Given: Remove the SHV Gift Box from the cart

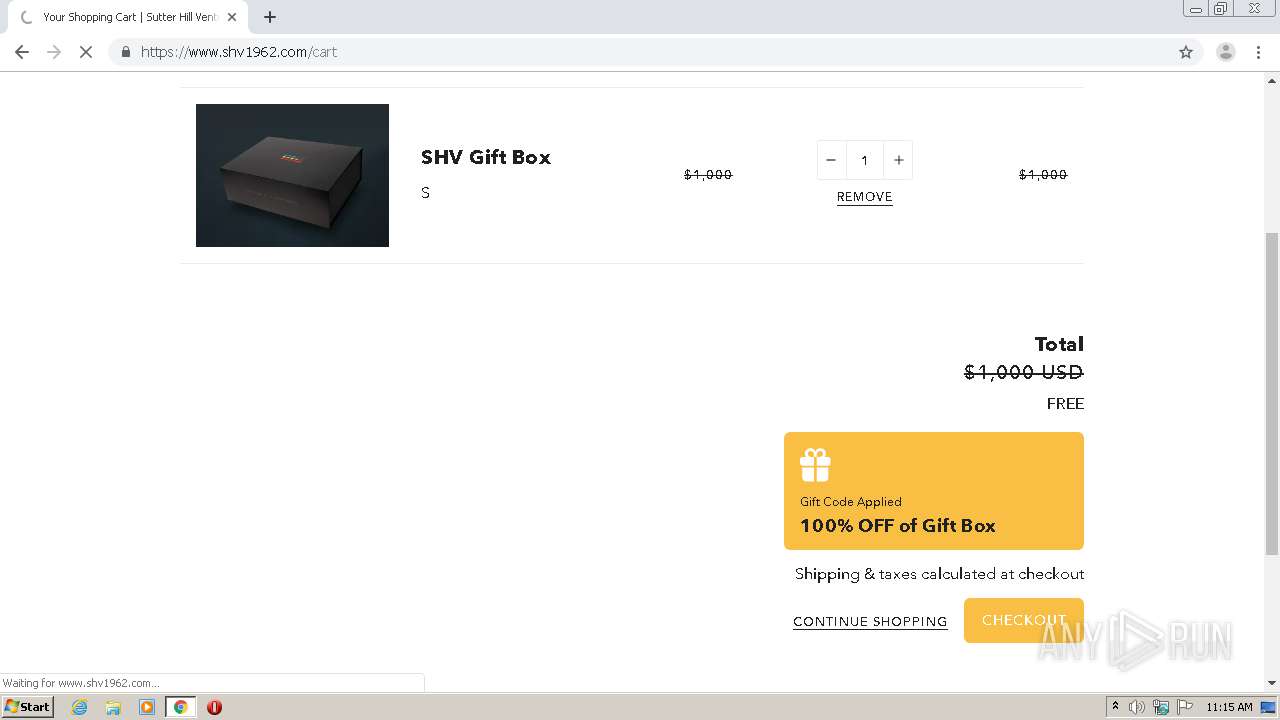Looking at the screenshot, I should click(865, 197).
